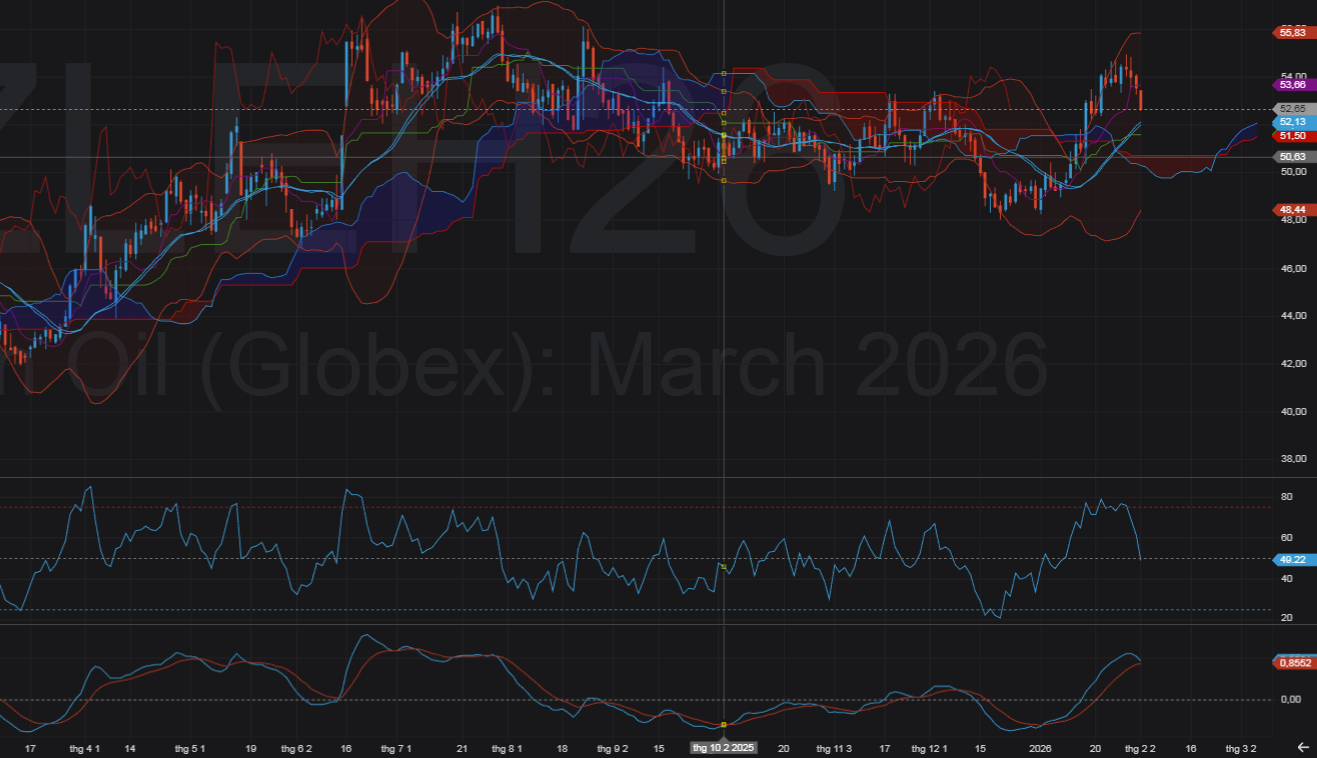1317x758 pixels.
Task: Click the highlighted 'thg 10 2 2025' date label
Action: point(724,748)
